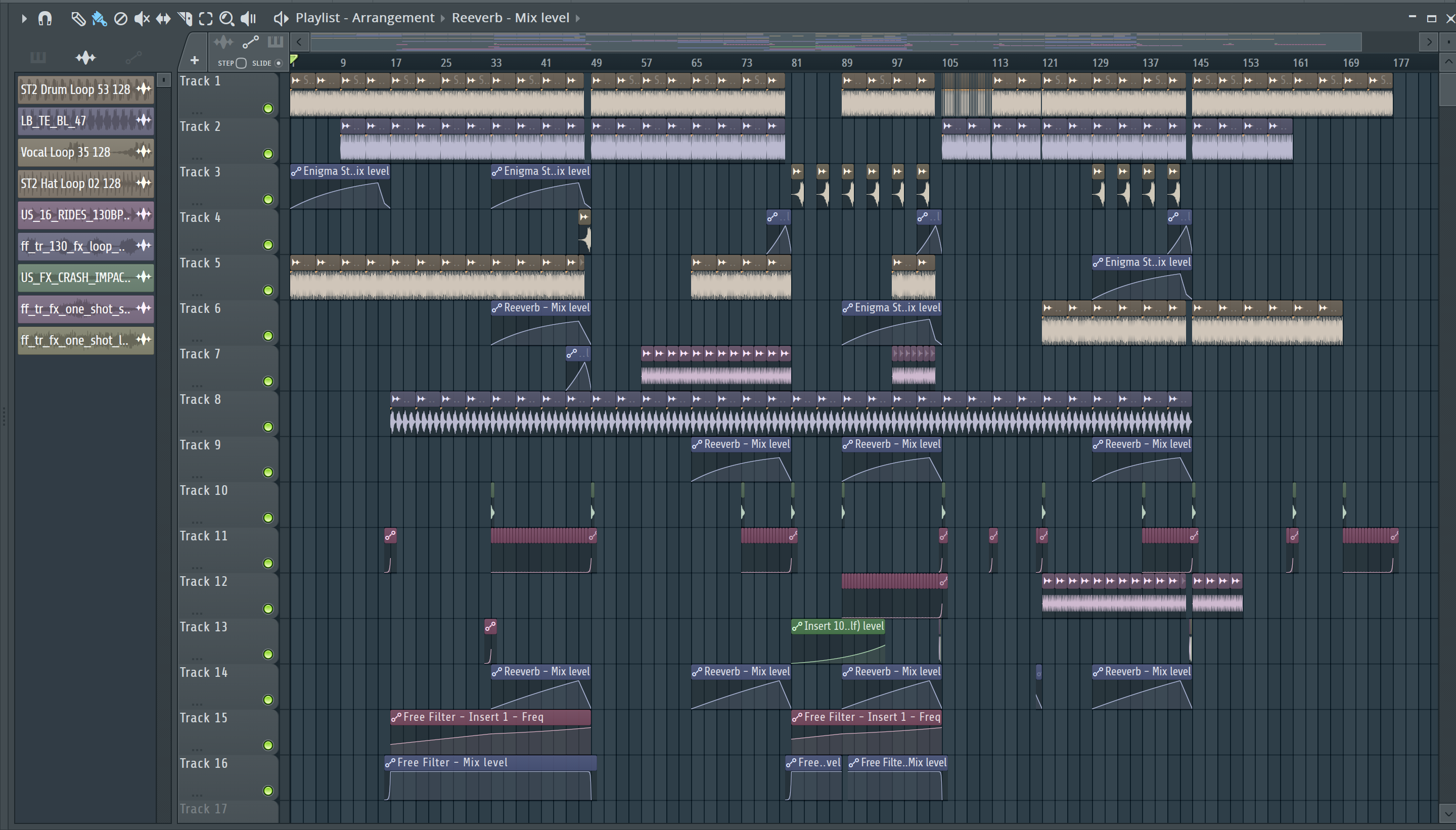The height and width of the screenshot is (830, 1456).
Task: Open the magnet snap settings
Action: click(x=45, y=18)
